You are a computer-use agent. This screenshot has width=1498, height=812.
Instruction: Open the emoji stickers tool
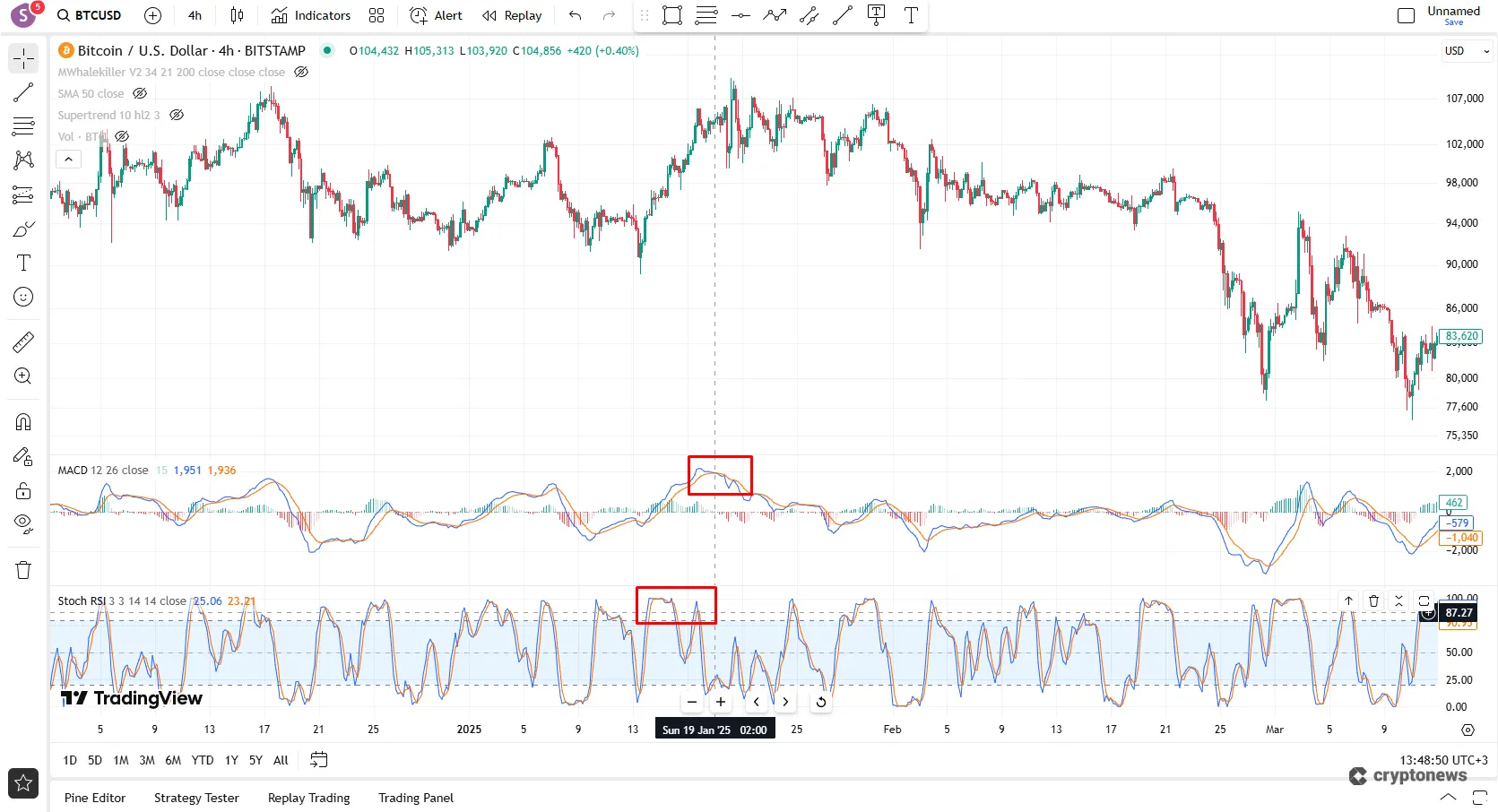(x=22, y=297)
